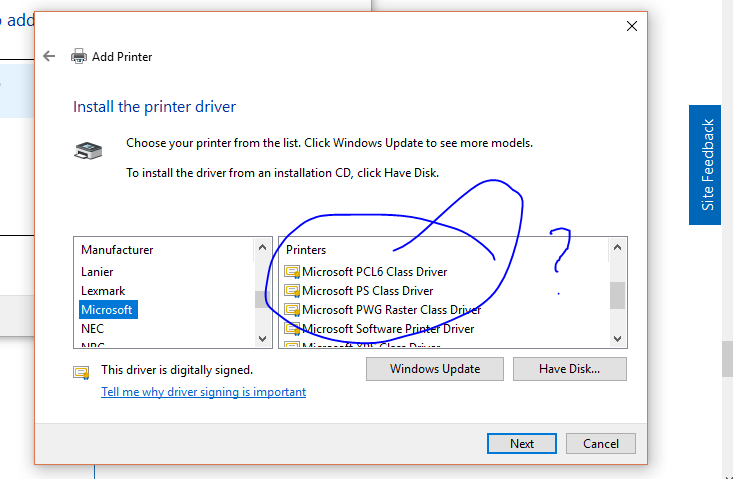The width and height of the screenshot is (733, 479).
Task: Click the background page scrollbar thumb
Action: 727,359
